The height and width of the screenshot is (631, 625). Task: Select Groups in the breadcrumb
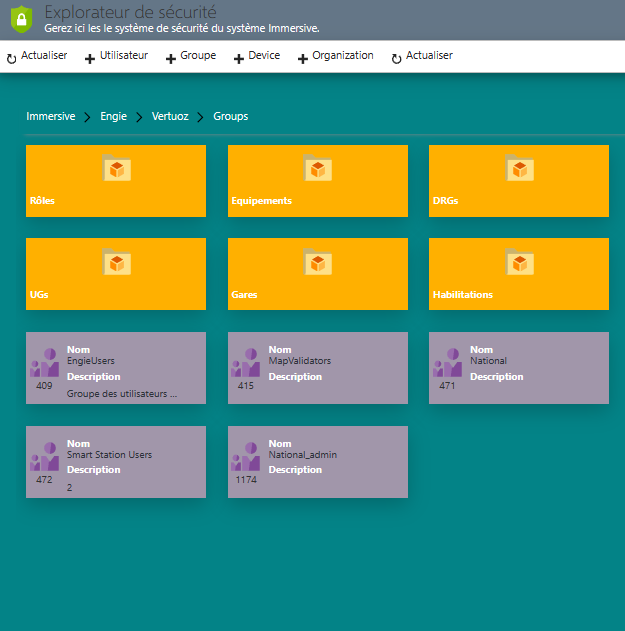click(231, 116)
